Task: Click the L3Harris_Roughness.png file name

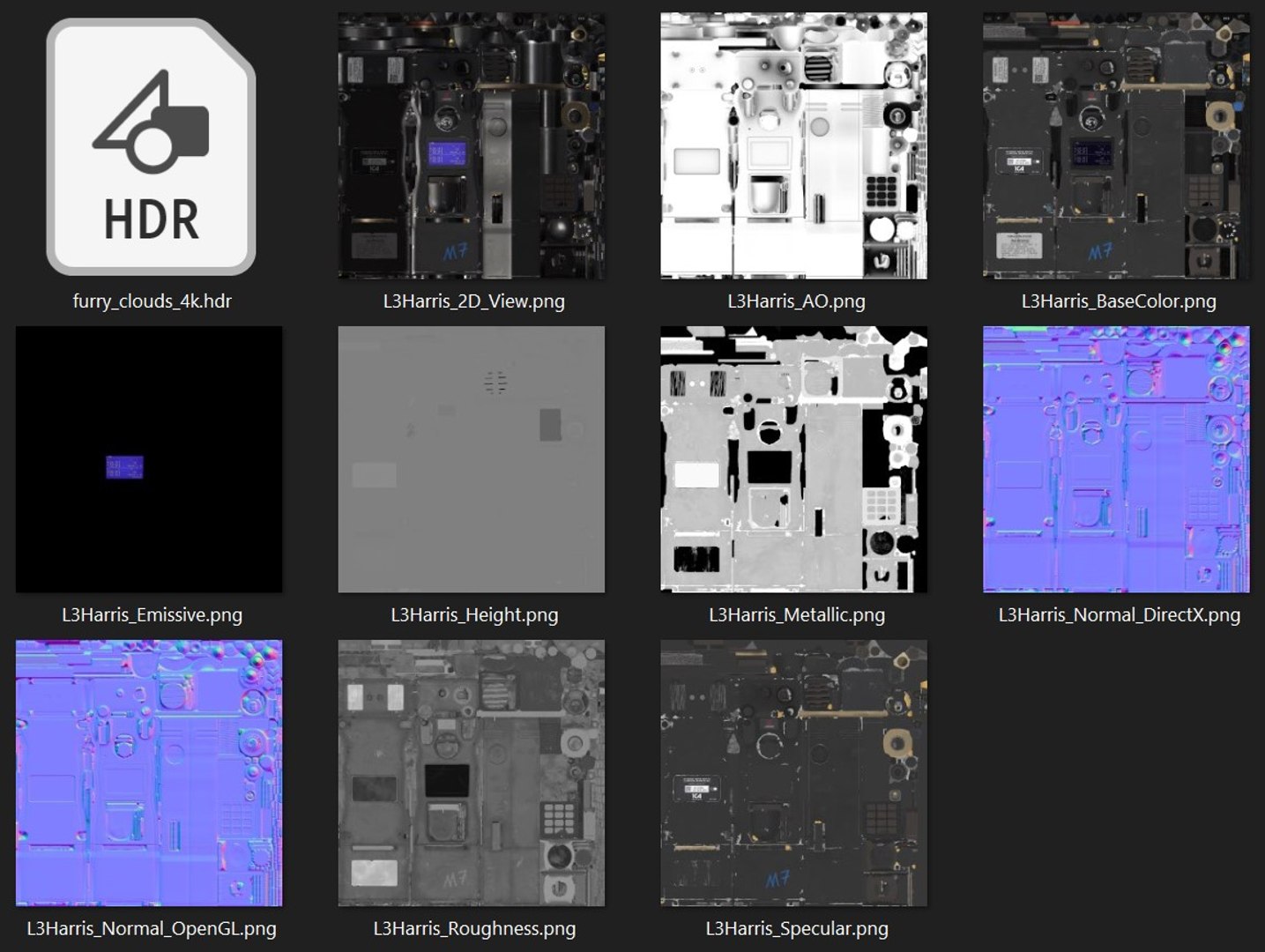Action: (x=474, y=929)
